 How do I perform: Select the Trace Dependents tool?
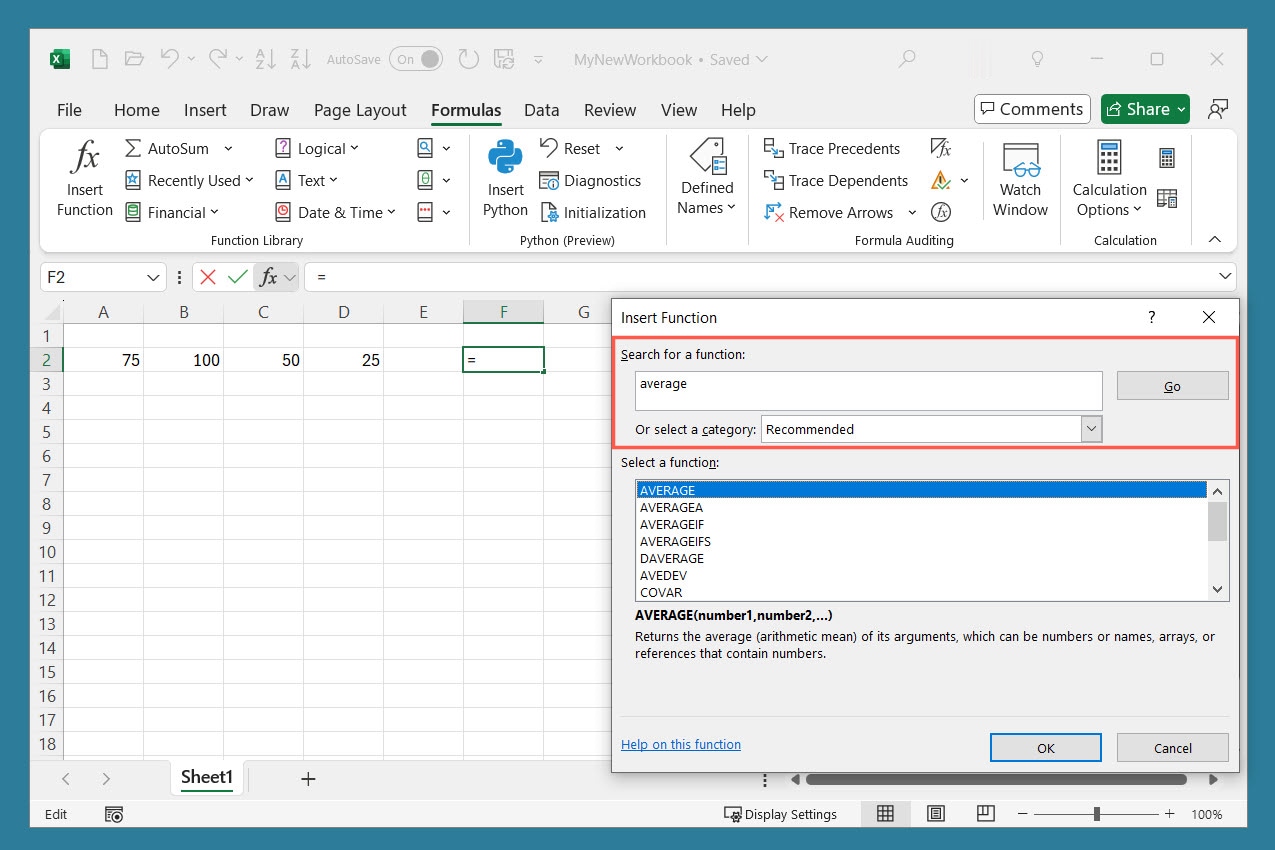836,181
